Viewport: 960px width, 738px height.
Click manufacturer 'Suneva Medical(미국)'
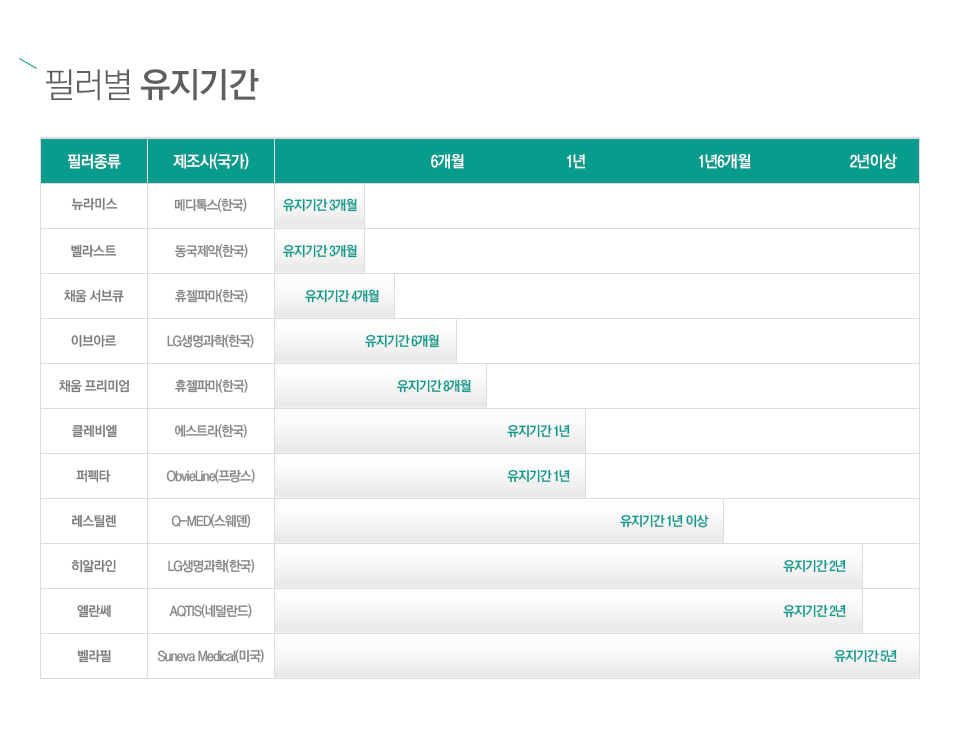[x=211, y=656]
